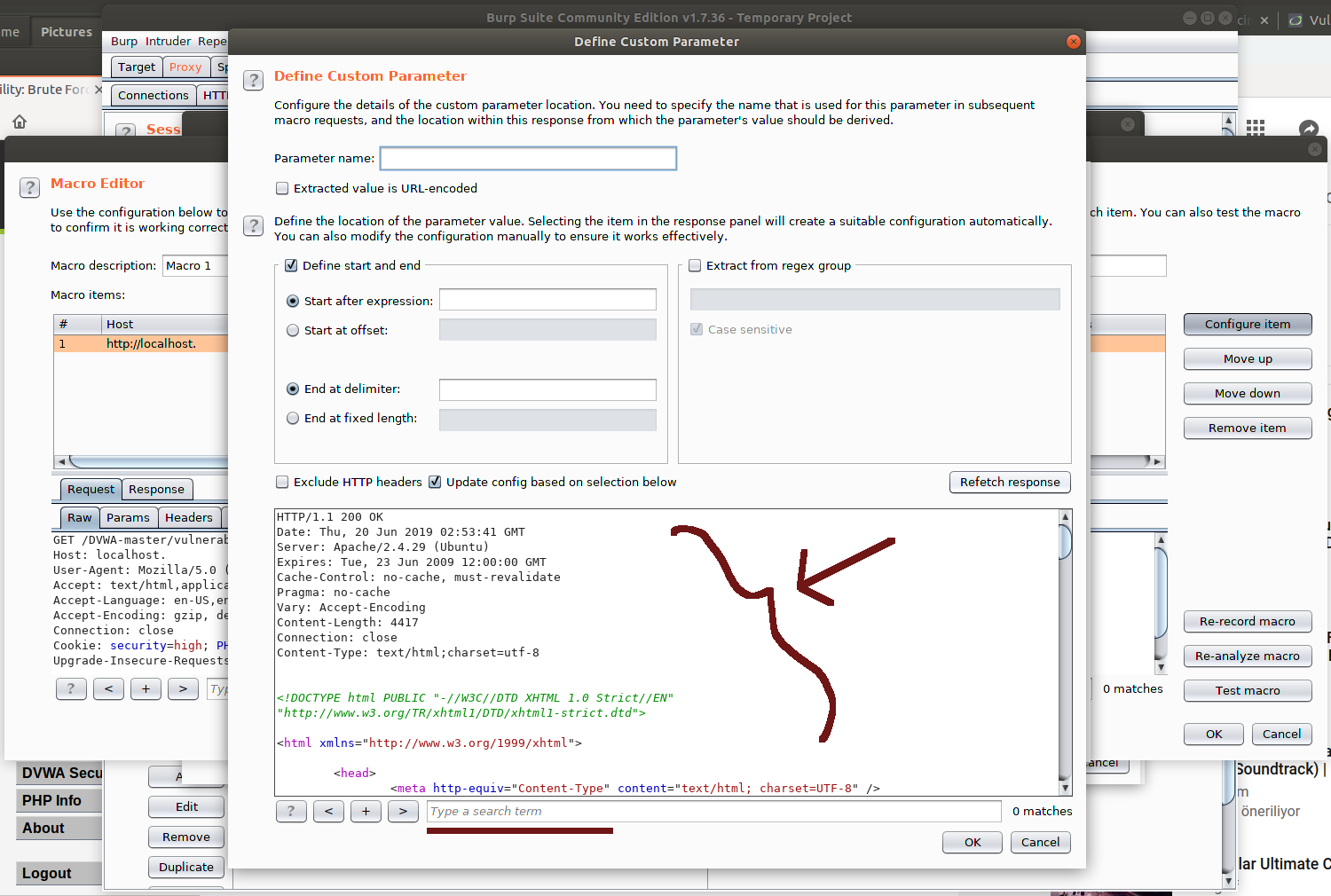Viewport: 1331px width, 896px height.
Task: Enable Extract from regex group
Action: tap(695, 265)
